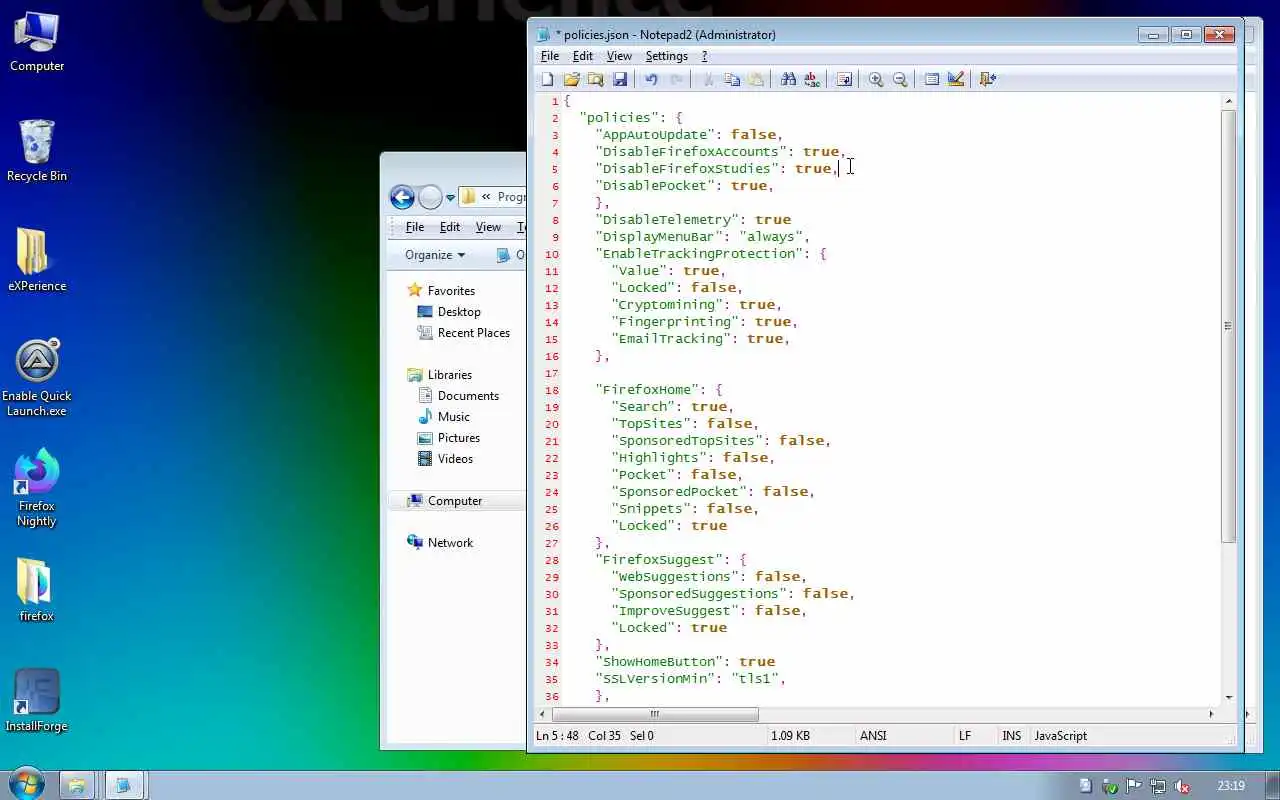Screen dimensions: 1280x800
Task: Select the Recycle Bin desktop icon
Action: (37, 151)
